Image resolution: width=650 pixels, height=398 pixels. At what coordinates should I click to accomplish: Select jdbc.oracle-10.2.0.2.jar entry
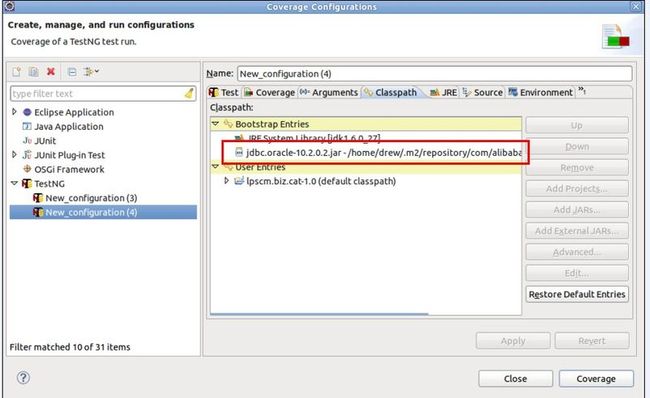pos(383,153)
